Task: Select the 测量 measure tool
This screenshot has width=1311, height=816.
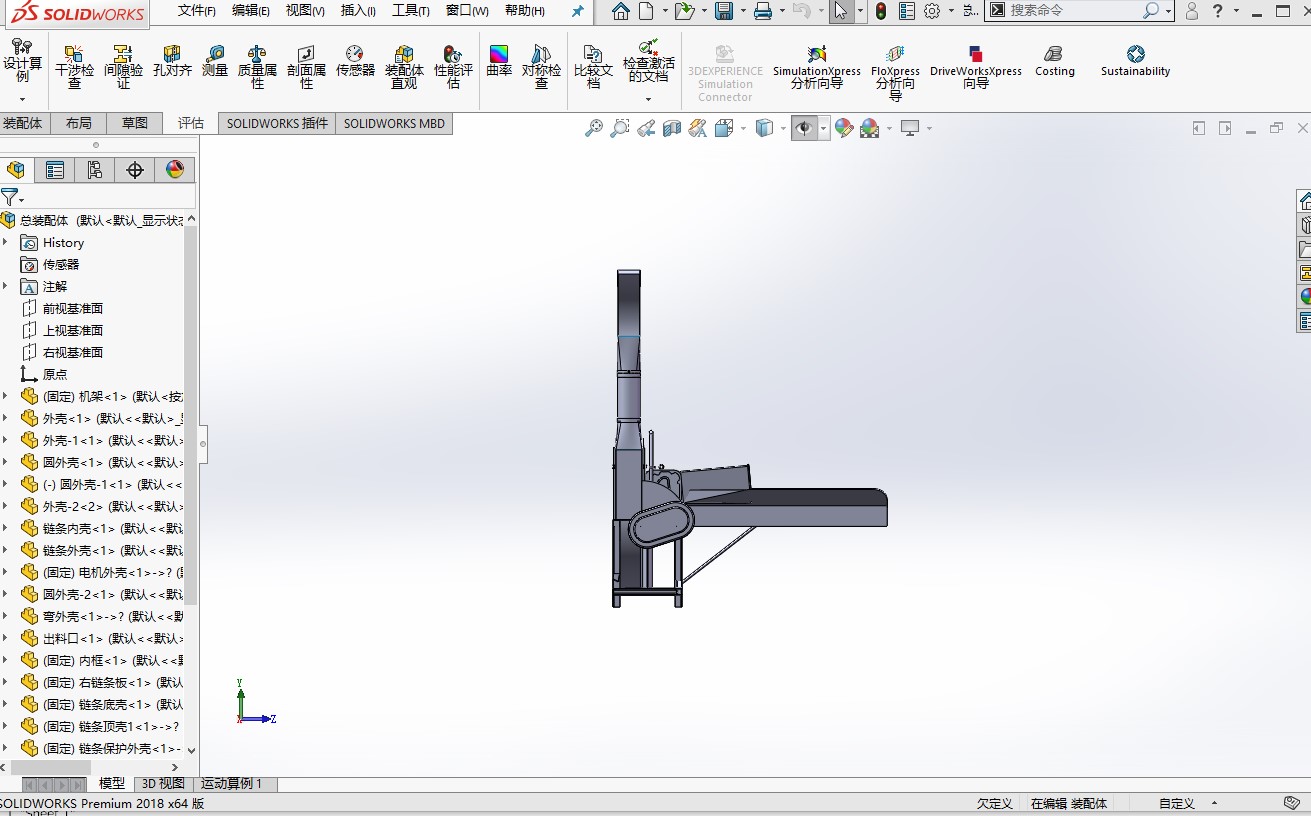Action: coord(215,62)
